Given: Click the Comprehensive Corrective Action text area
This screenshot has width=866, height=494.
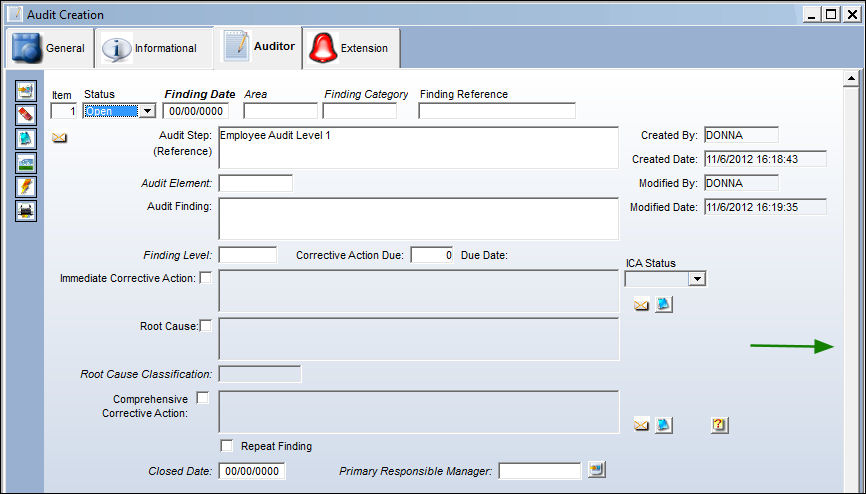Looking at the screenshot, I should pyautogui.click(x=419, y=412).
